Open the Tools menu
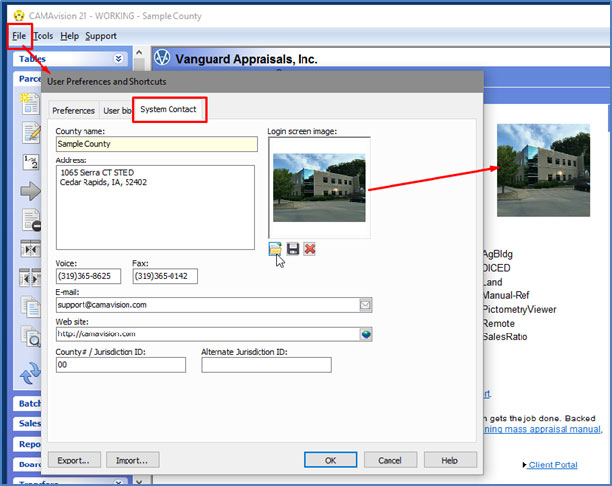The image size is (612, 486). coord(43,36)
